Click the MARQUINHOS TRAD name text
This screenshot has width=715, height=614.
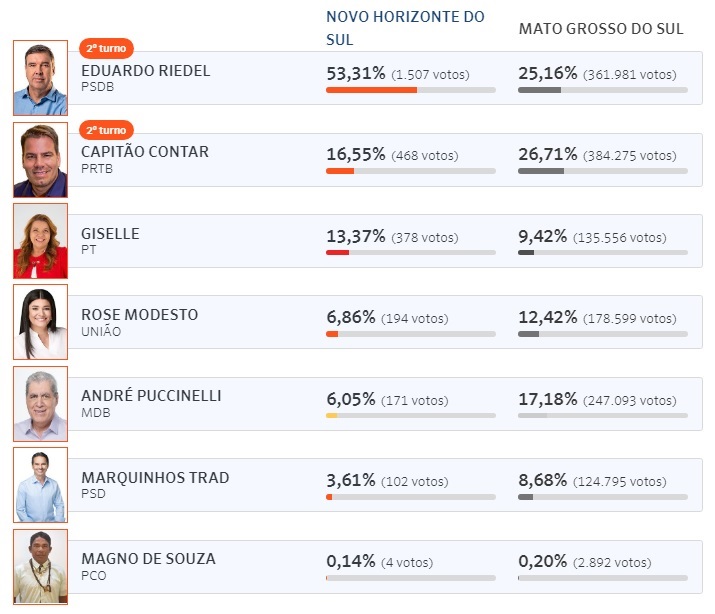click(x=155, y=478)
